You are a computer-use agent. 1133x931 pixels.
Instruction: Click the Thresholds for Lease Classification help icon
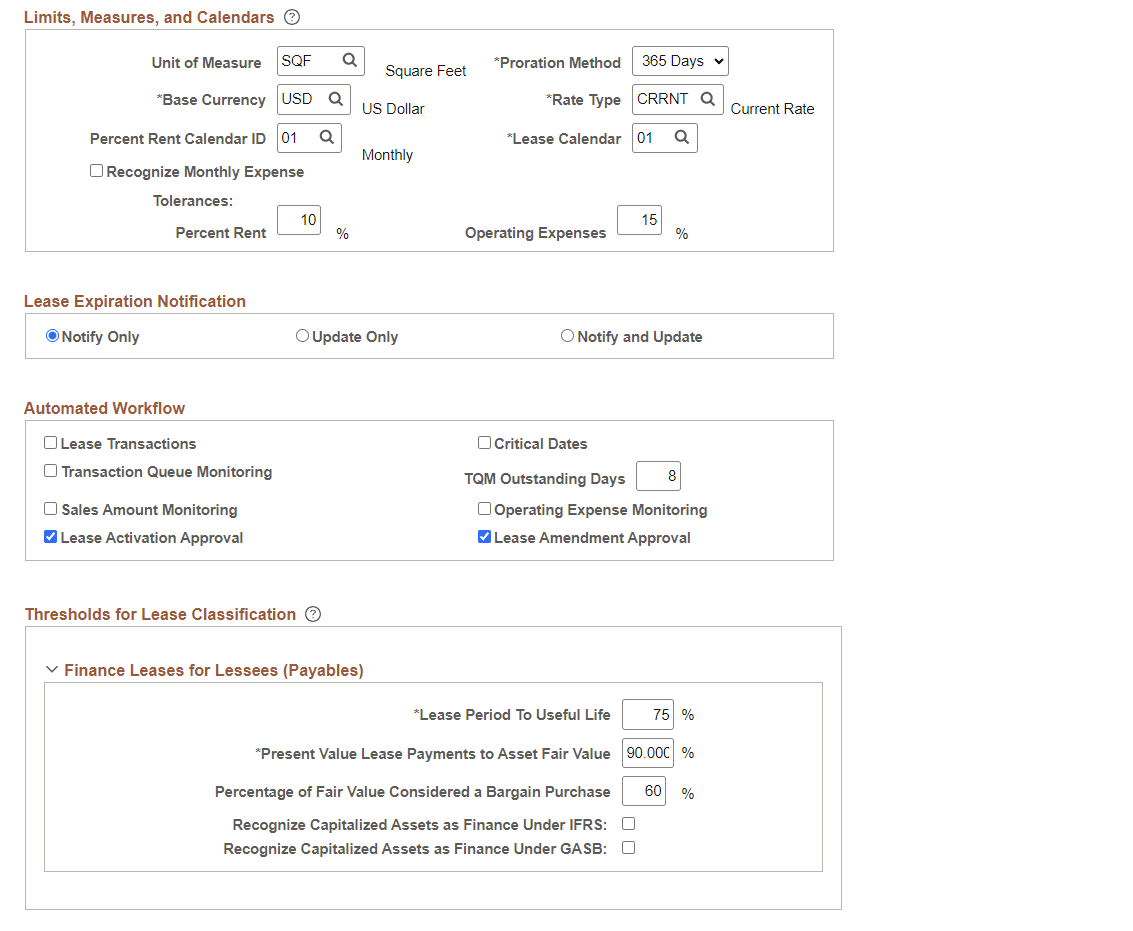(313, 614)
